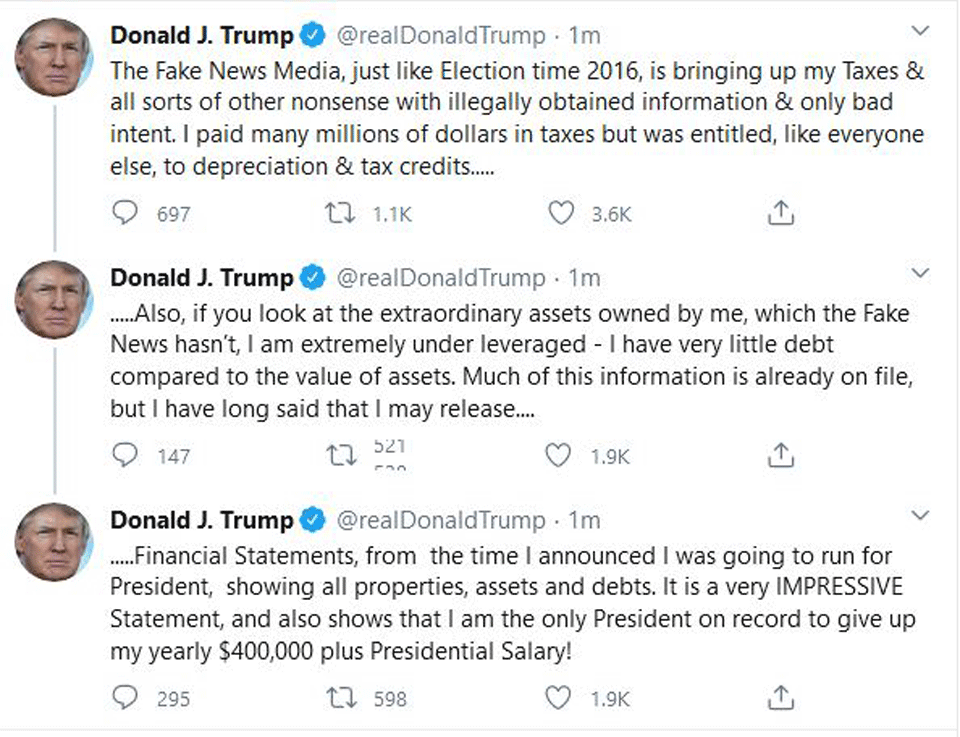Retweet the tweet with 598 retweets
The height and width of the screenshot is (737, 960).
[x=342, y=698]
